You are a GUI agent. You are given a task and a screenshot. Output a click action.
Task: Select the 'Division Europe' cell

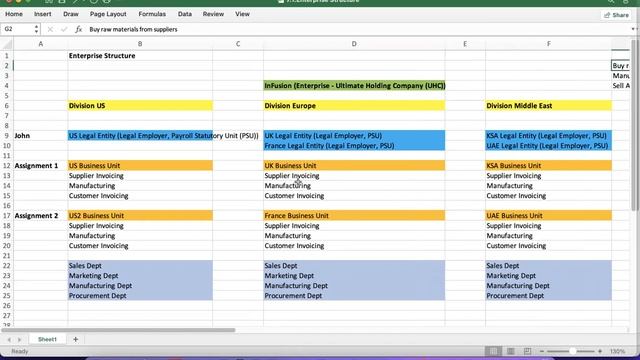pyautogui.click(x=354, y=106)
